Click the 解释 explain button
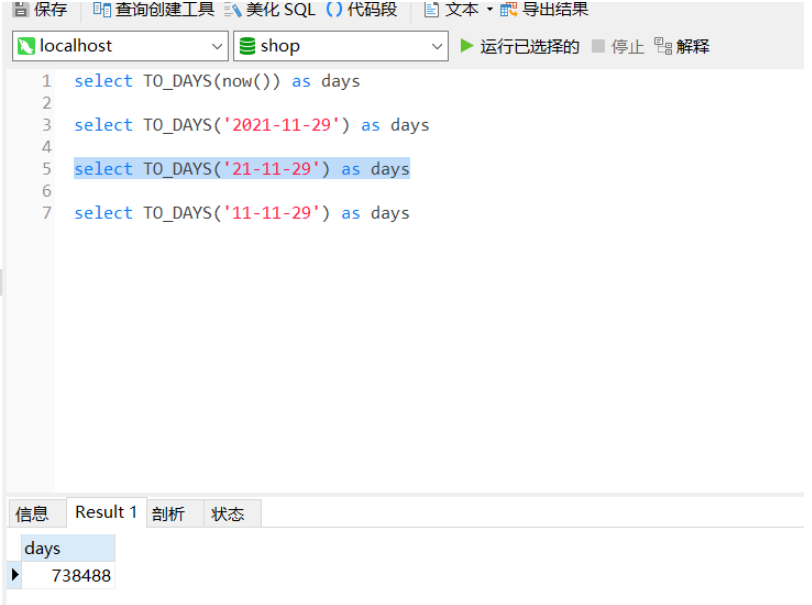 [x=692, y=46]
